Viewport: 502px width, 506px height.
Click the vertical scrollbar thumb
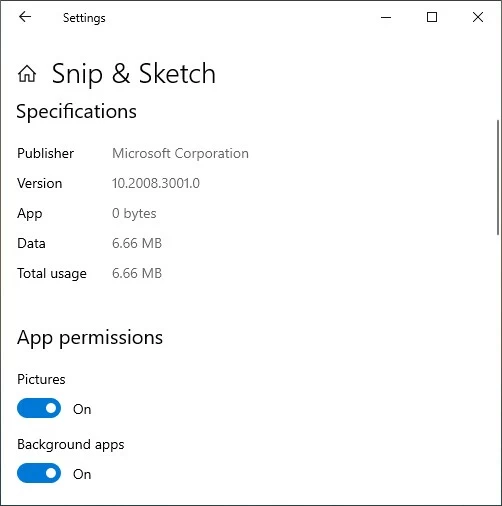[498, 177]
